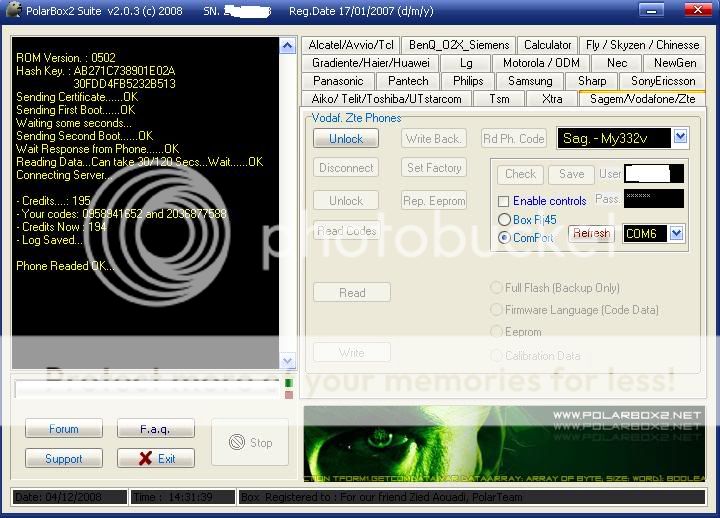Click the Support button

click(63, 458)
